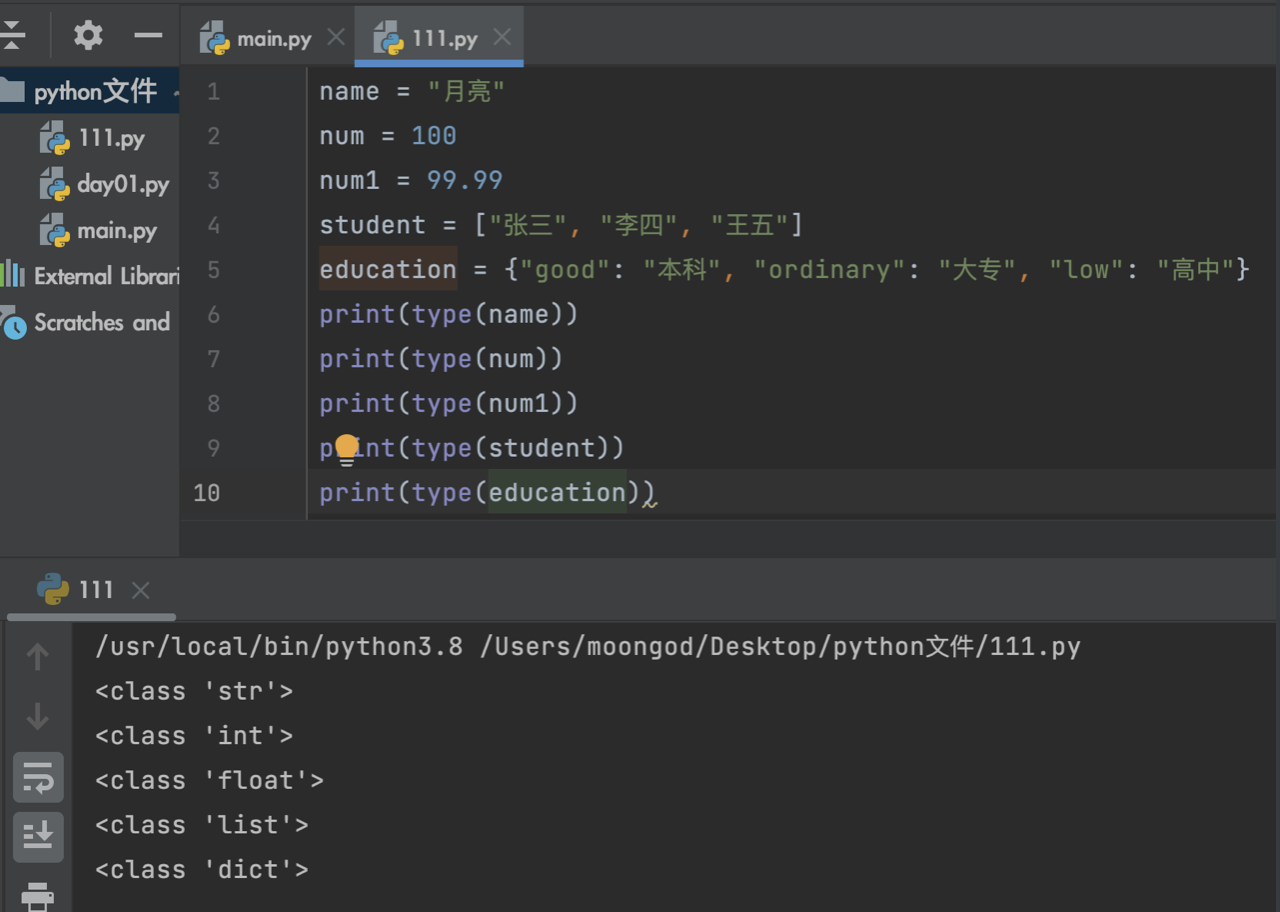Screen dimensions: 1280x912
Task: Click the print console output icon
Action: click(x=38, y=895)
